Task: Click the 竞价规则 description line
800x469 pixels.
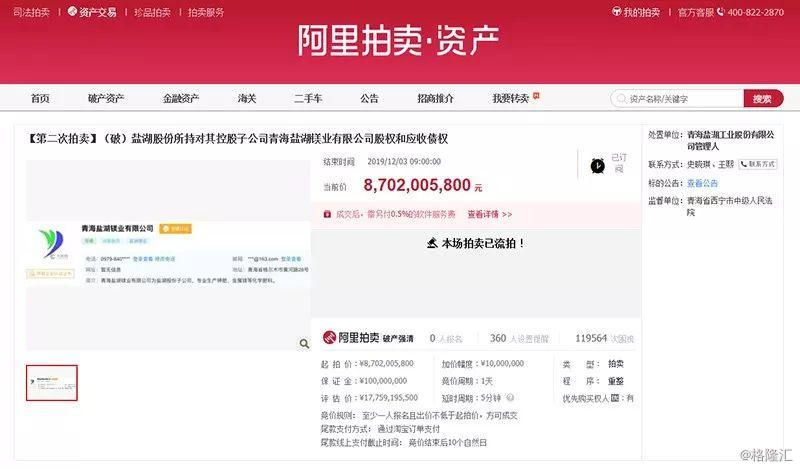Action: [419, 415]
